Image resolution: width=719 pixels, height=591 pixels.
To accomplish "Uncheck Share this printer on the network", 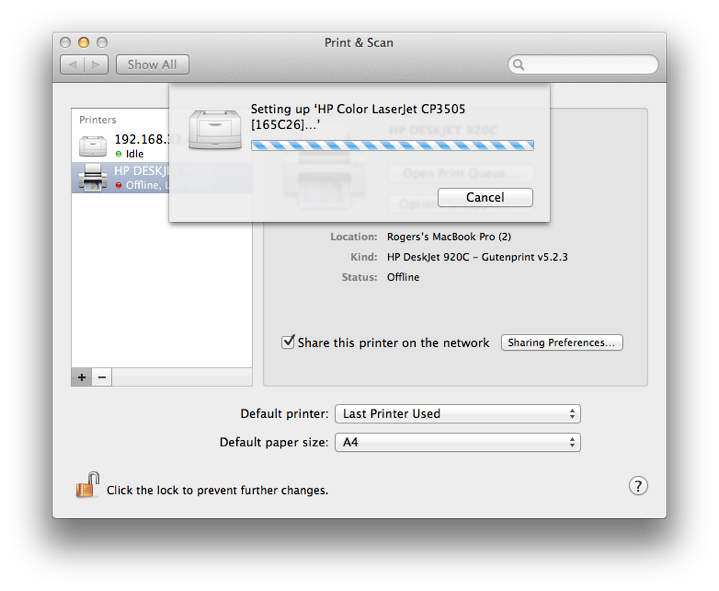I will [288, 342].
